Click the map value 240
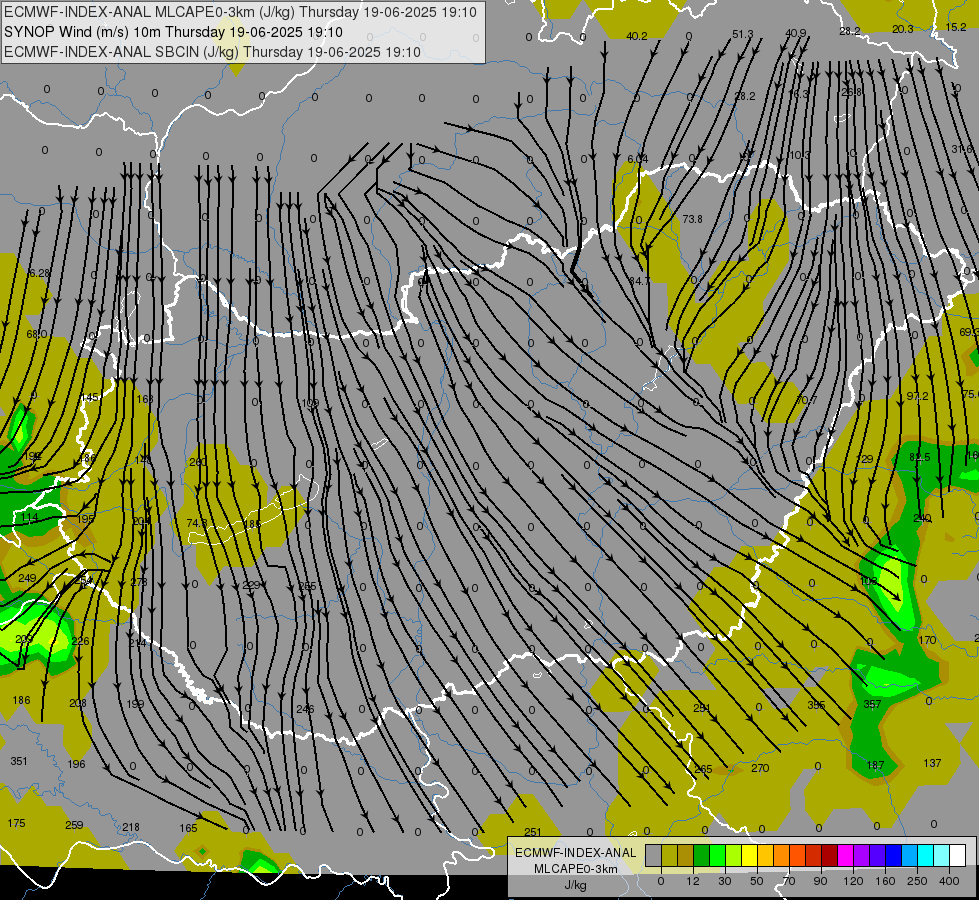 (922, 518)
